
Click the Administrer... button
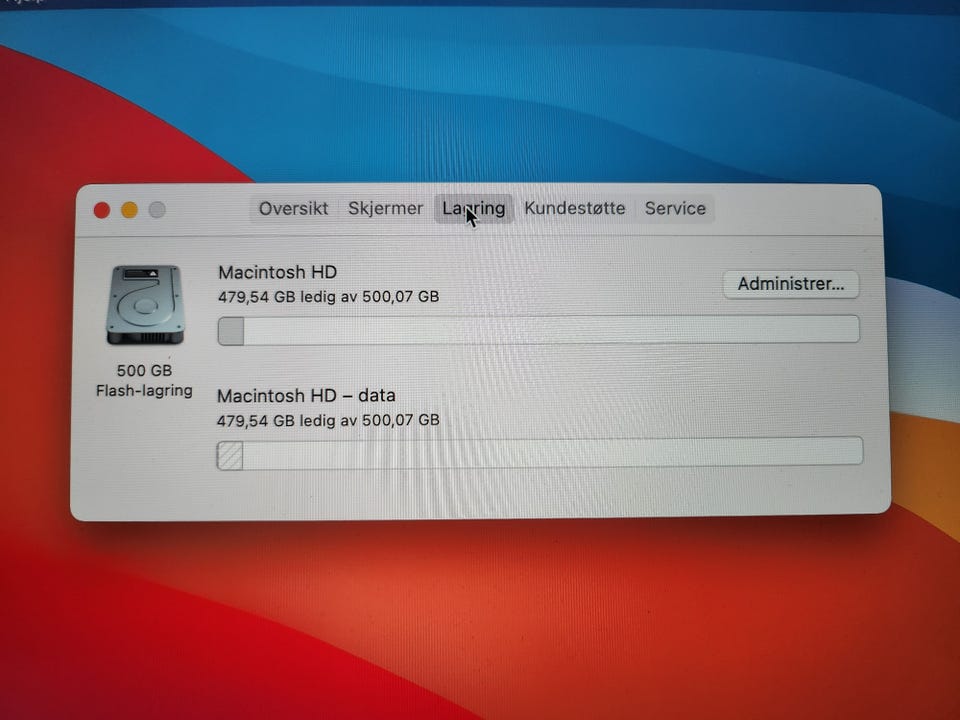tap(790, 285)
